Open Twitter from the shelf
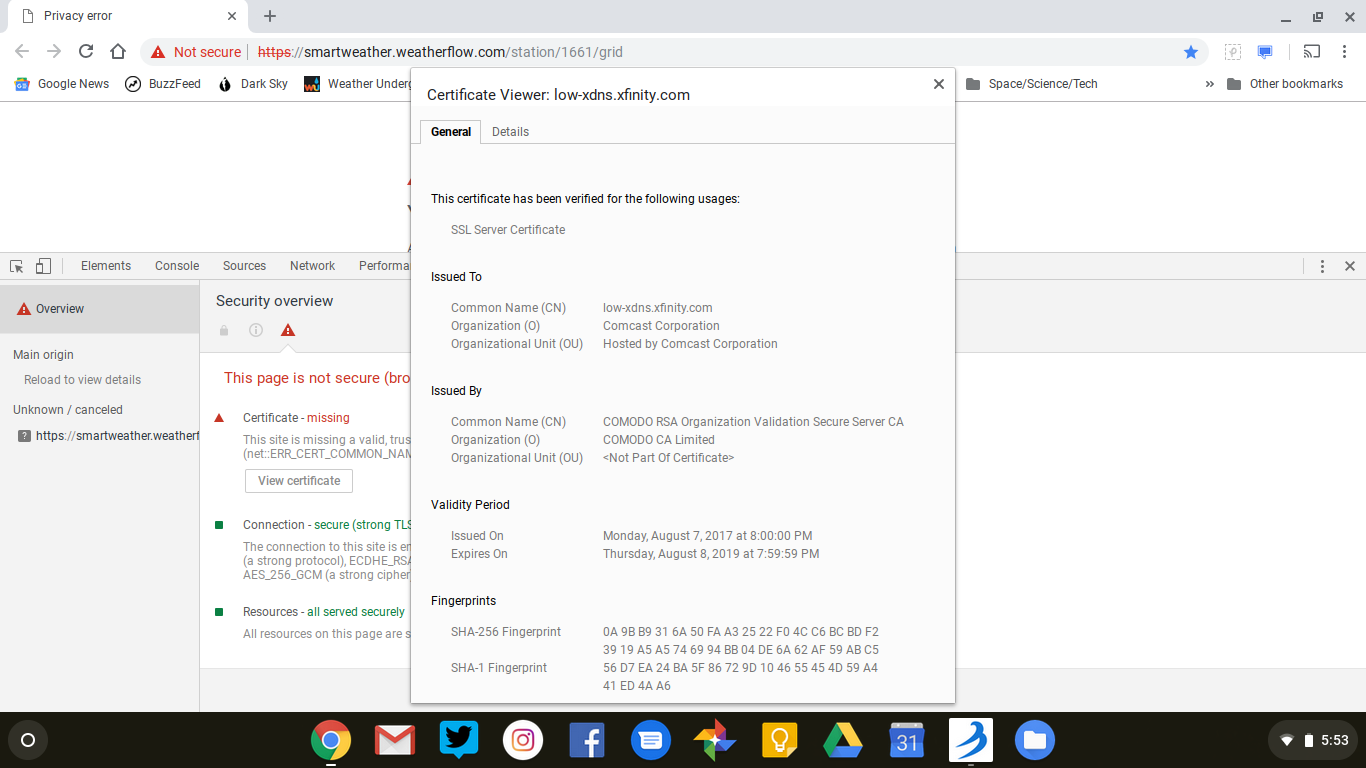 coord(459,741)
